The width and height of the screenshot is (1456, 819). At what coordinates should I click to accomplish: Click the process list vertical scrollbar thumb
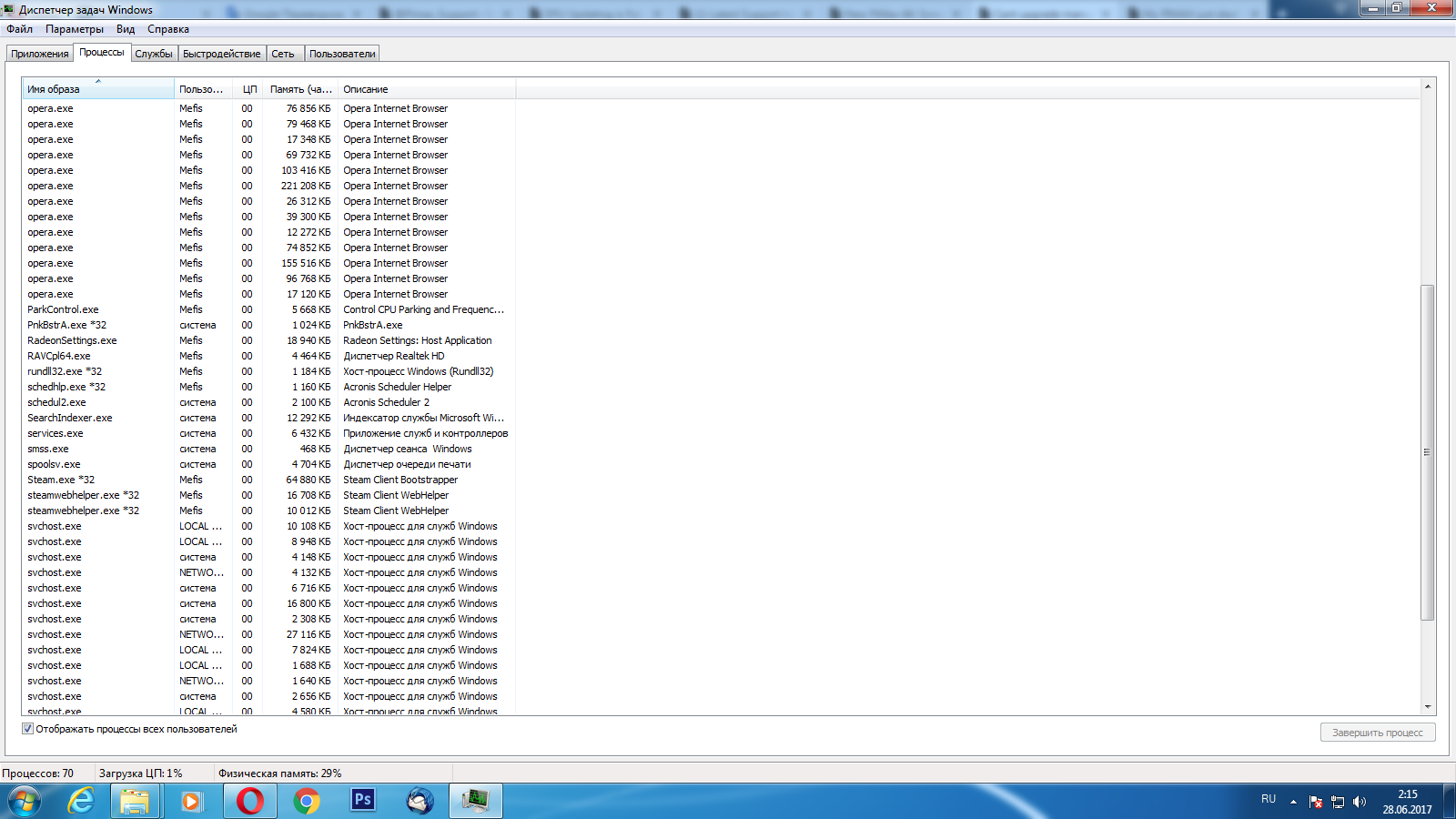point(1428,452)
